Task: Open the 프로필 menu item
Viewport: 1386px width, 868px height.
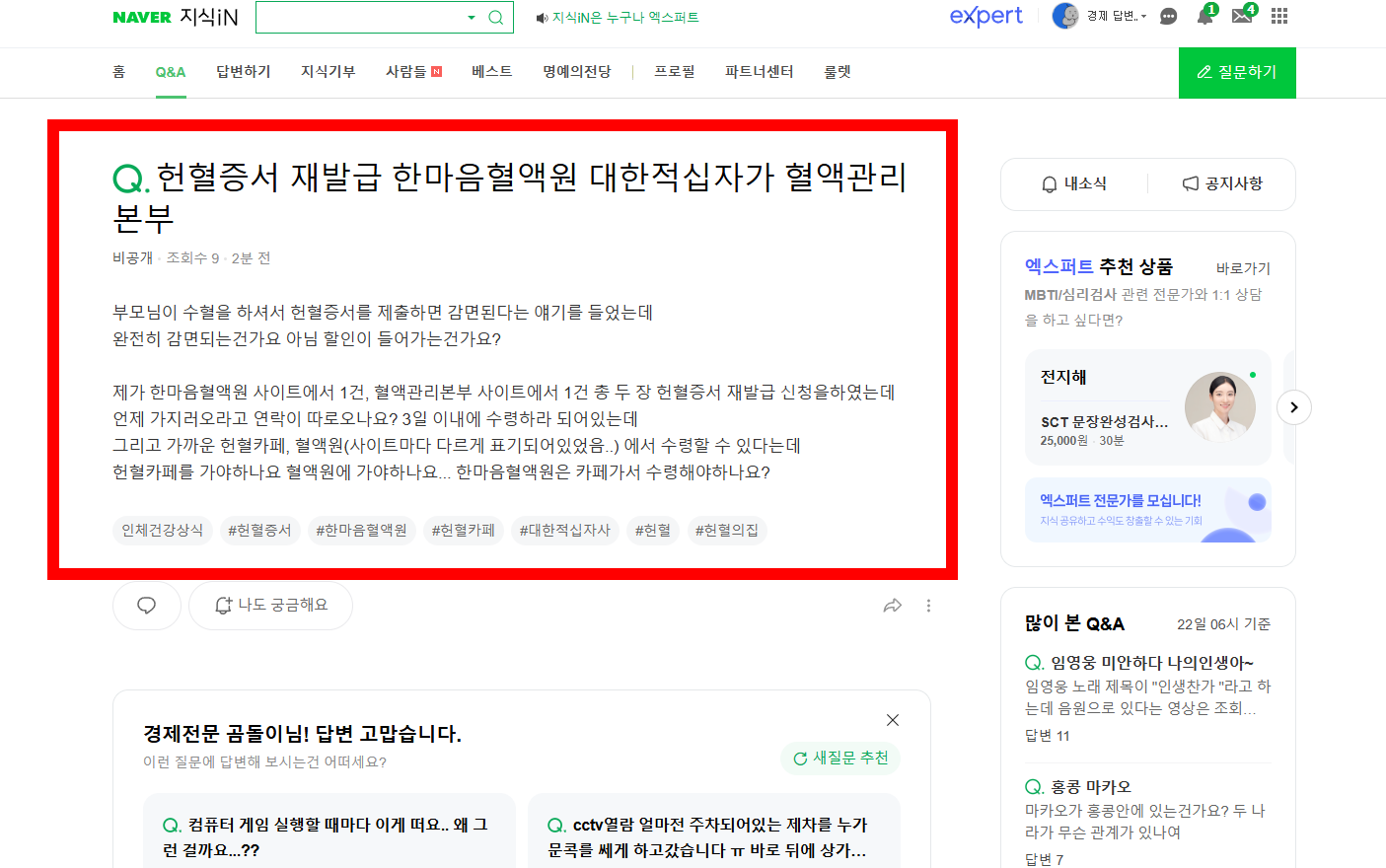Action: 675,72
